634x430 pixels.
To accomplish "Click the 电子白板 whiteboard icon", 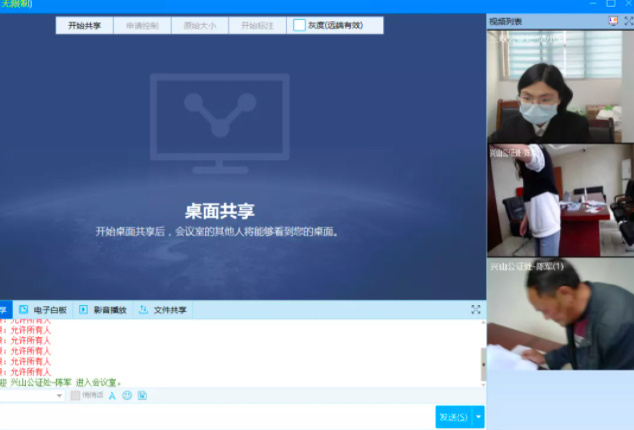I will pyautogui.click(x=23, y=309).
